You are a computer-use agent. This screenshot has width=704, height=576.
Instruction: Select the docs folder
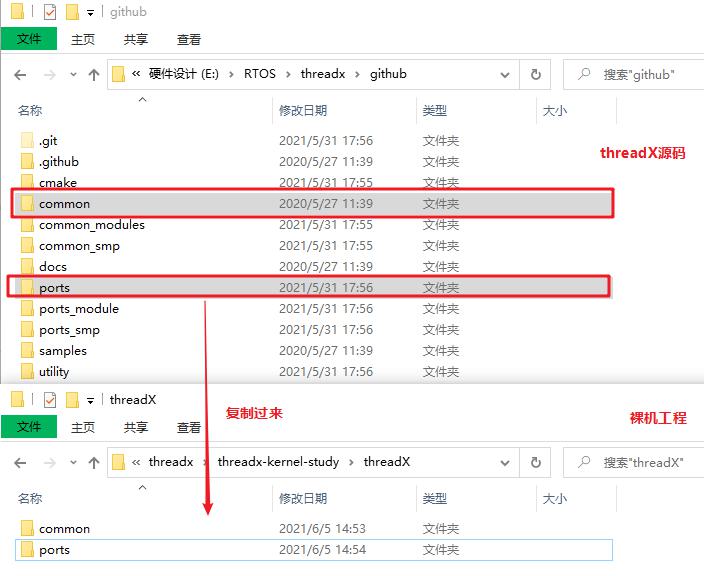[x=313, y=266]
